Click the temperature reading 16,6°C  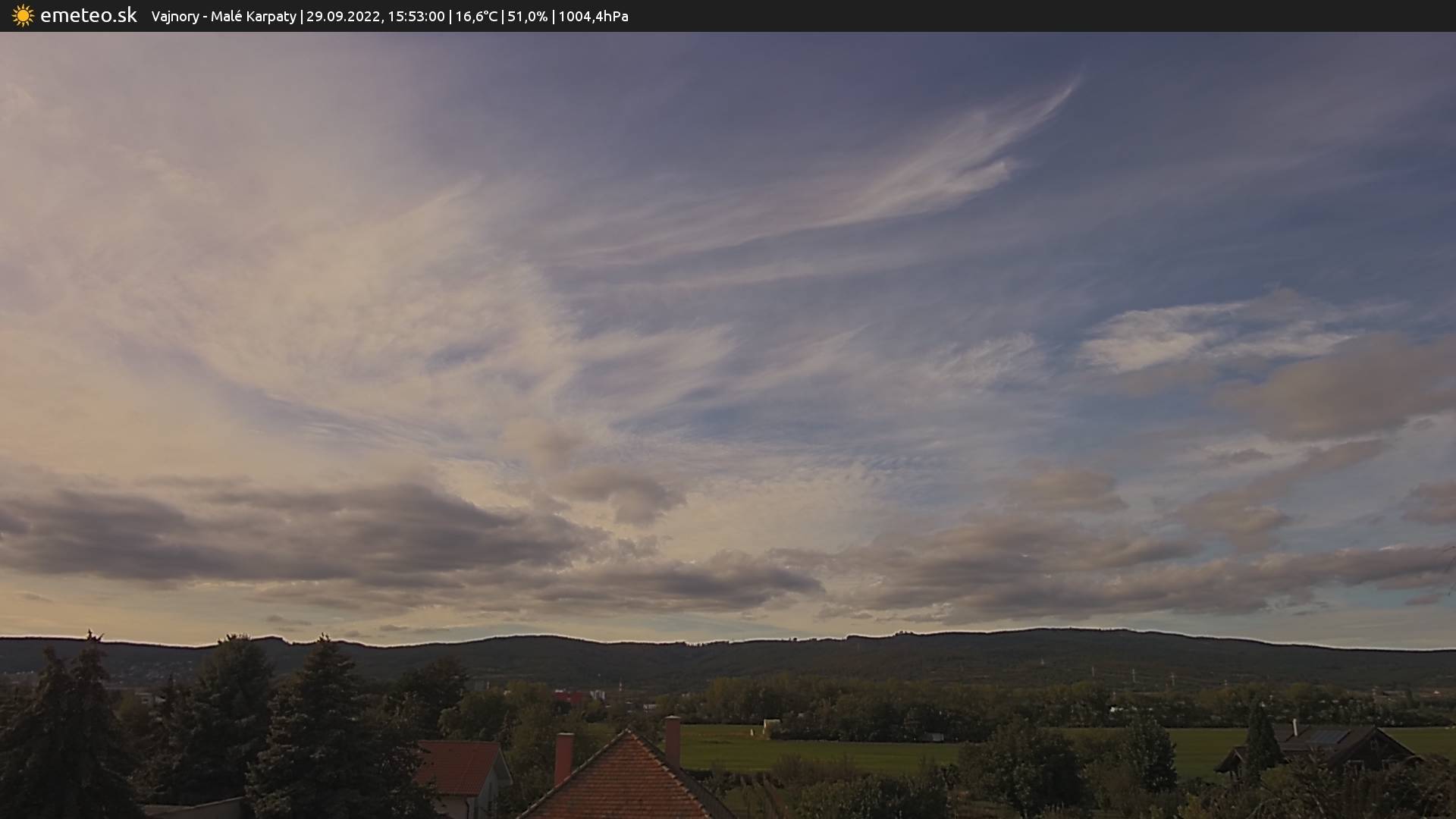(476, 17)
